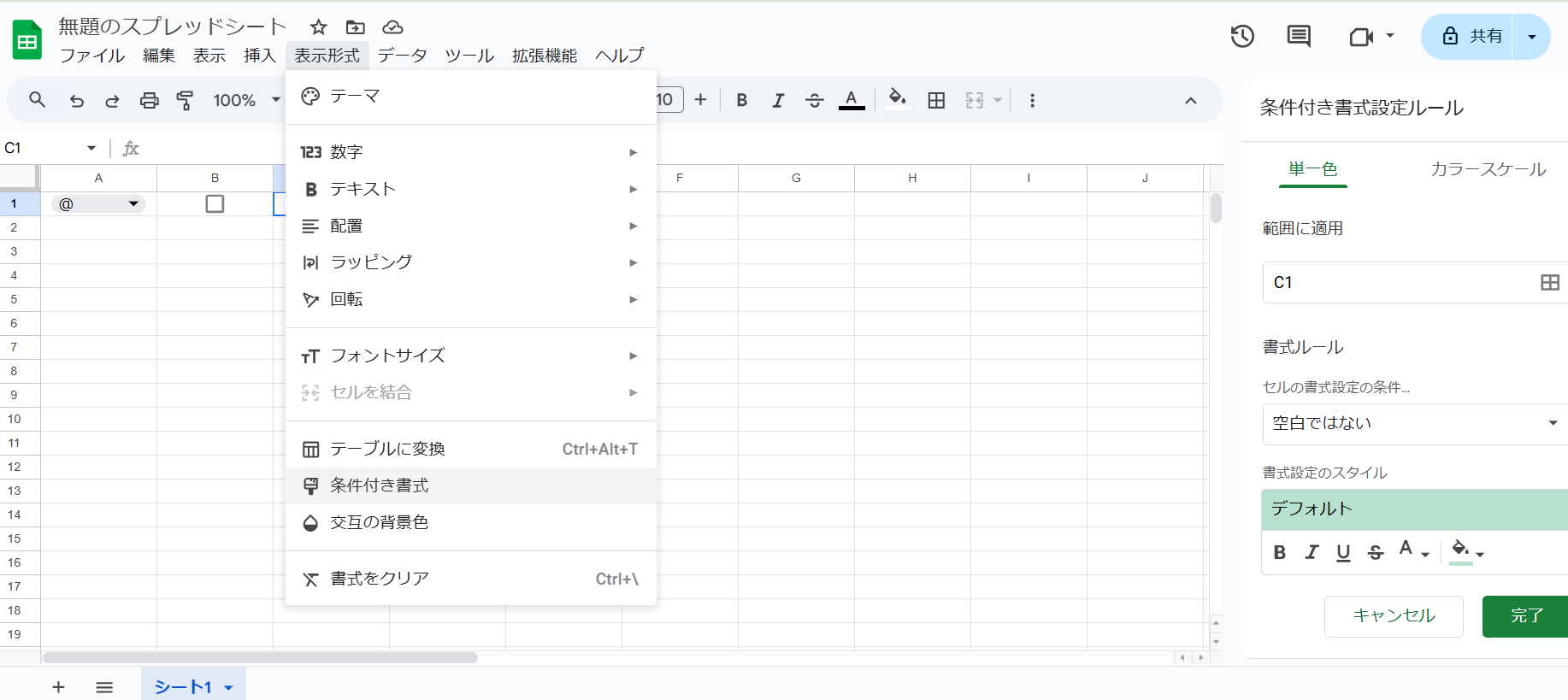Image resolution: width=1568 pixels, height=700 pixels.
Task: Check the cloud save status icon
Action: tap(392, 27)
